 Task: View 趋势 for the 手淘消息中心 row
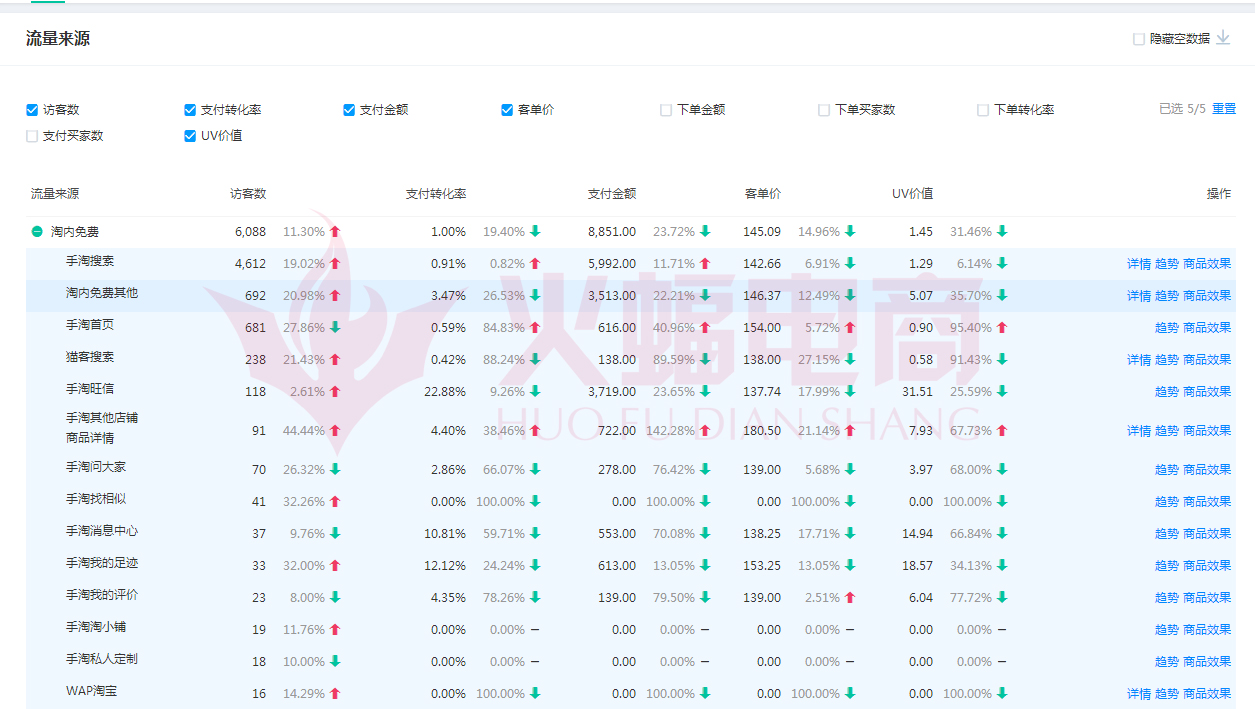1167,534
